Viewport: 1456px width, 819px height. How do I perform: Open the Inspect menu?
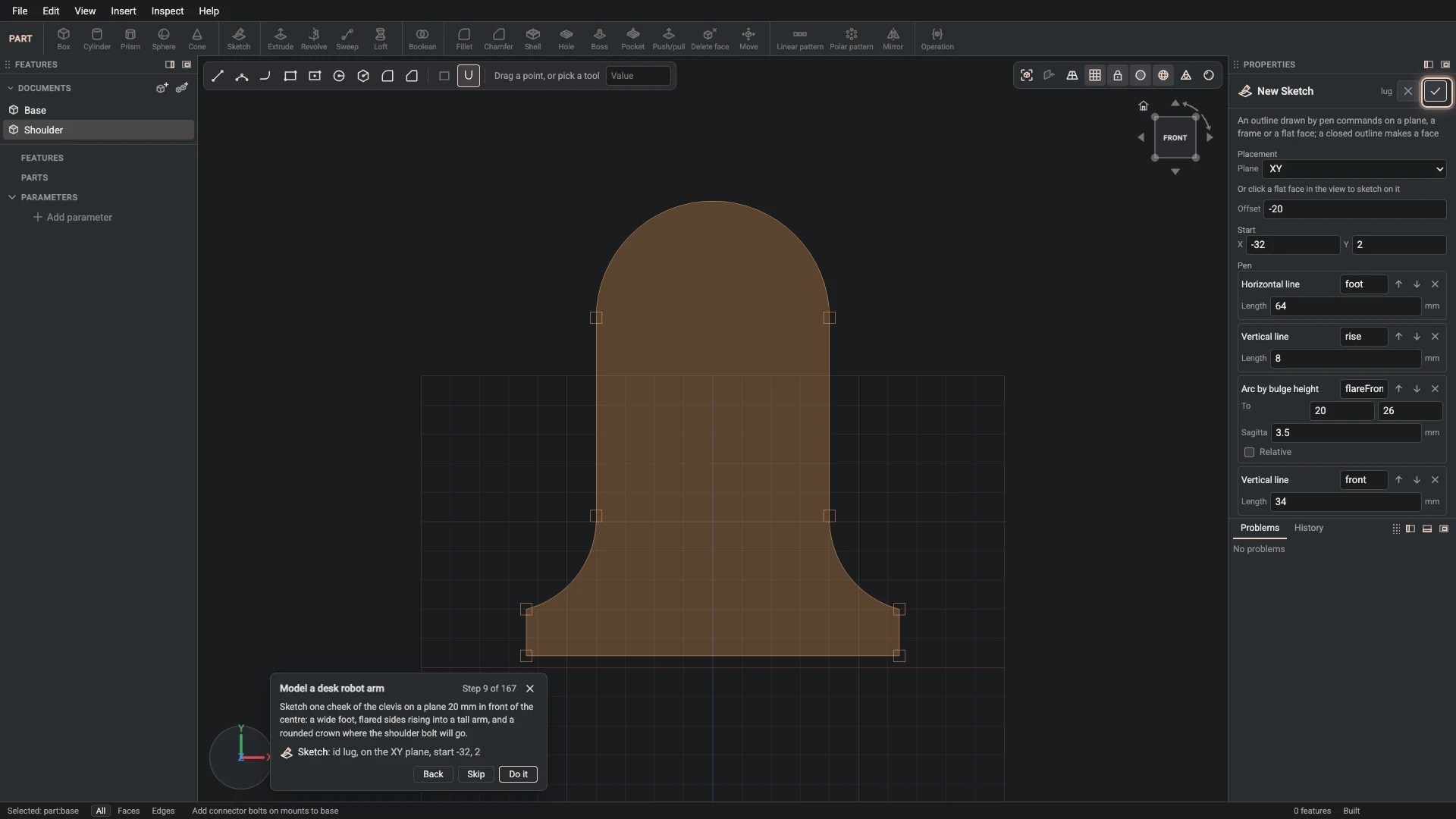[168, 11]
